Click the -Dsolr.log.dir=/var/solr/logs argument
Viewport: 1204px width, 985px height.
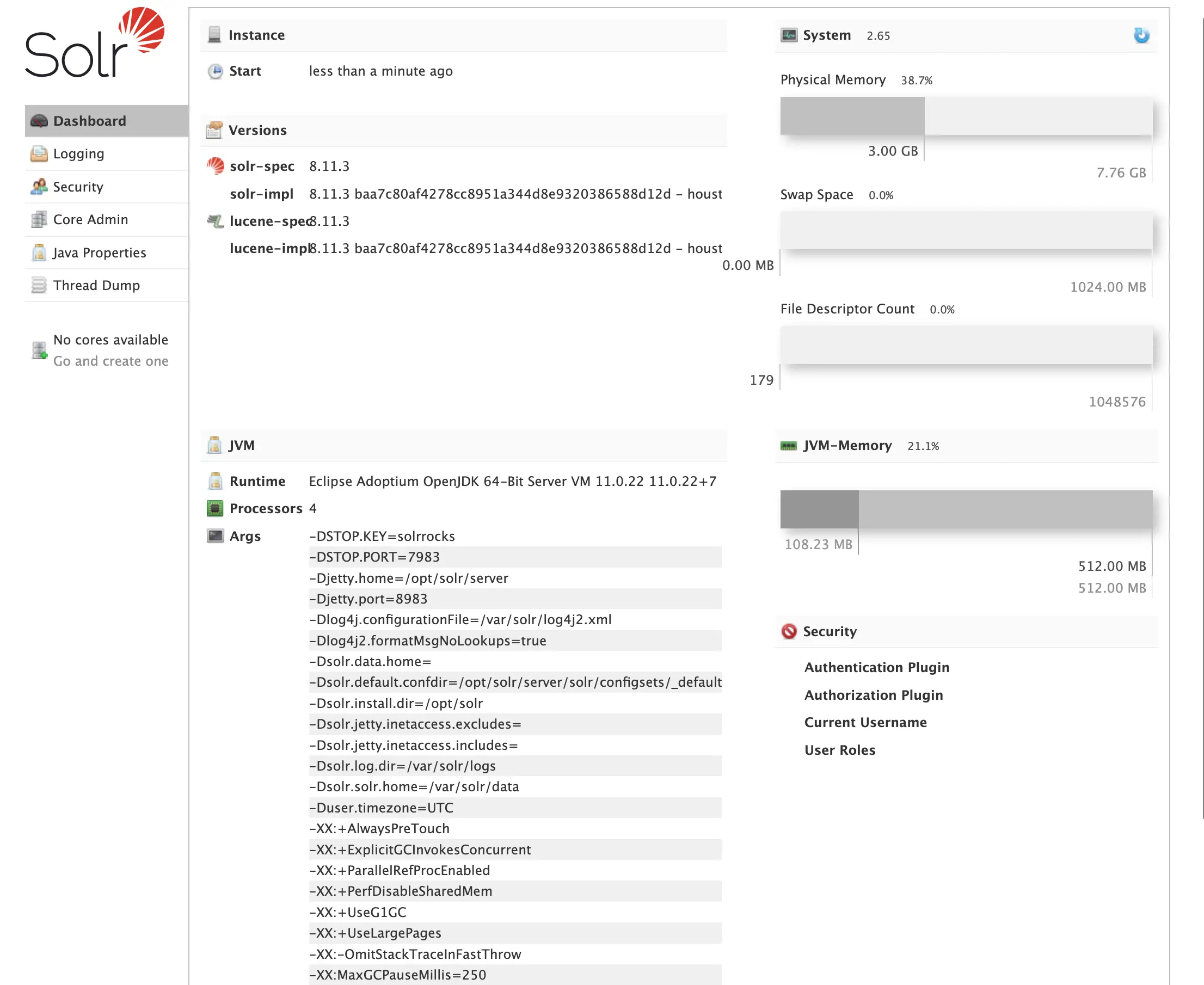[x=515, y=766]
